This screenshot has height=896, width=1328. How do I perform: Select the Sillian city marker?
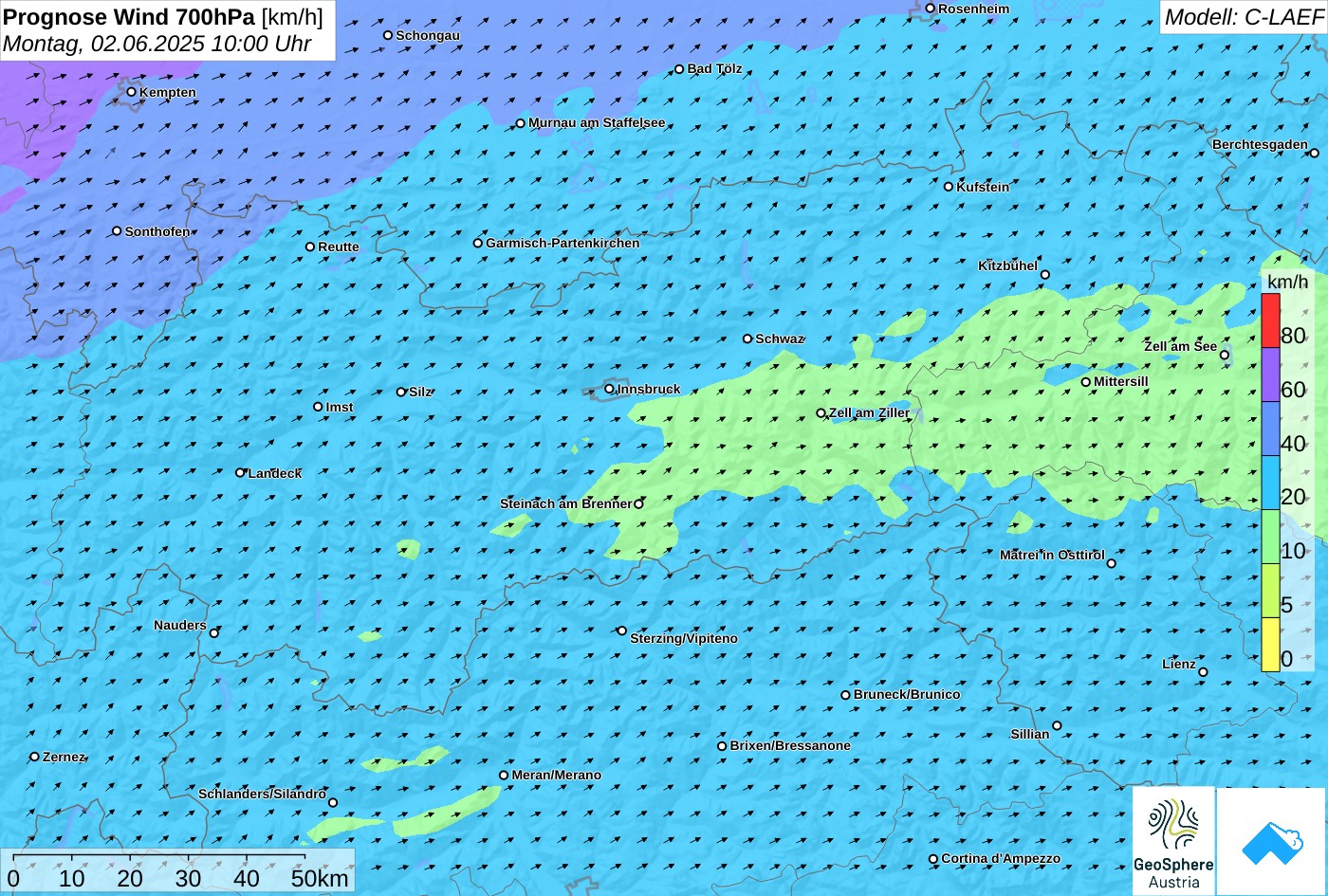(x=1057, y=726)
